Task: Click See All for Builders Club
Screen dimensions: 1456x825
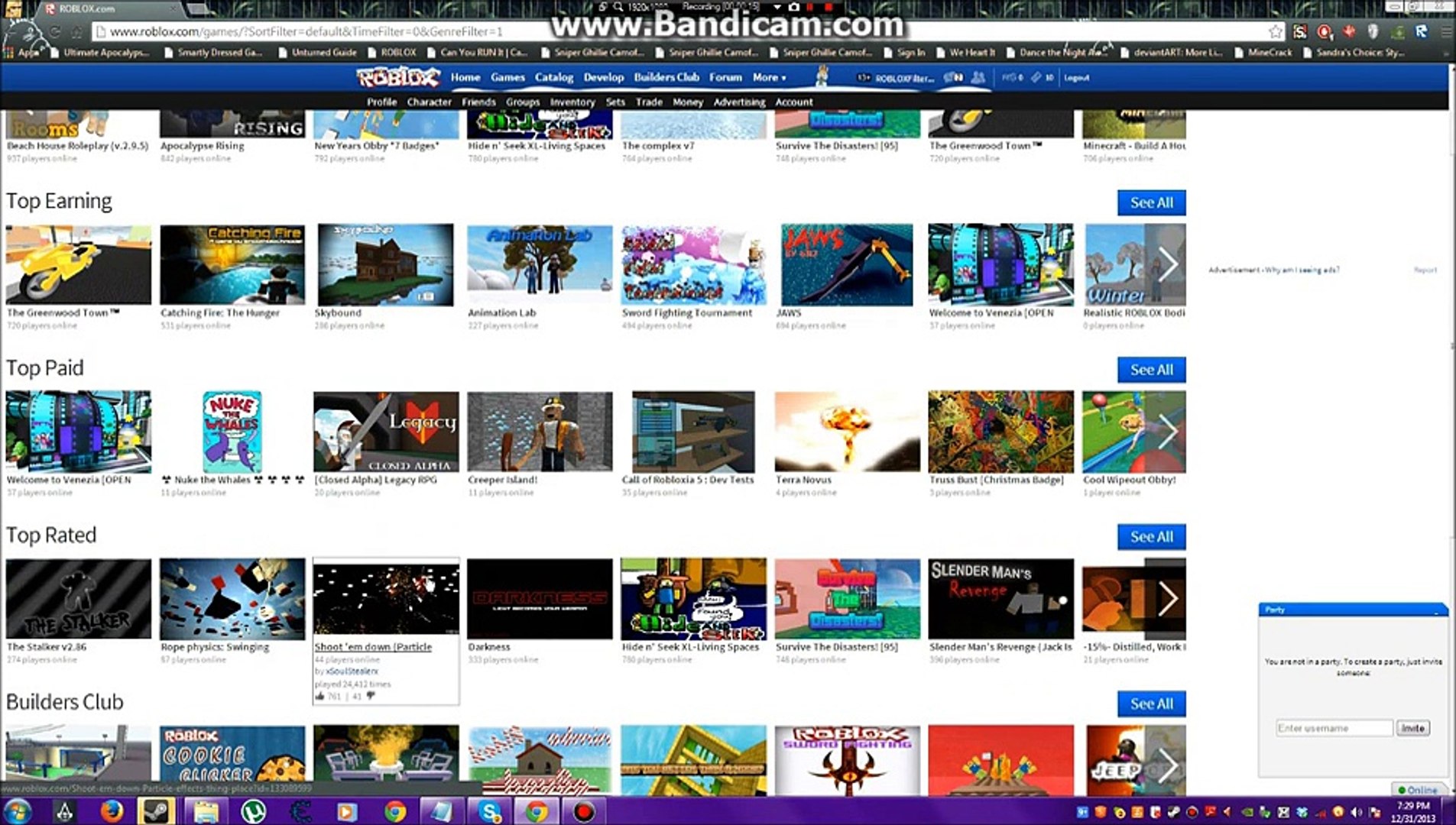Action: pyautogui.click(x=1151, y=704)
